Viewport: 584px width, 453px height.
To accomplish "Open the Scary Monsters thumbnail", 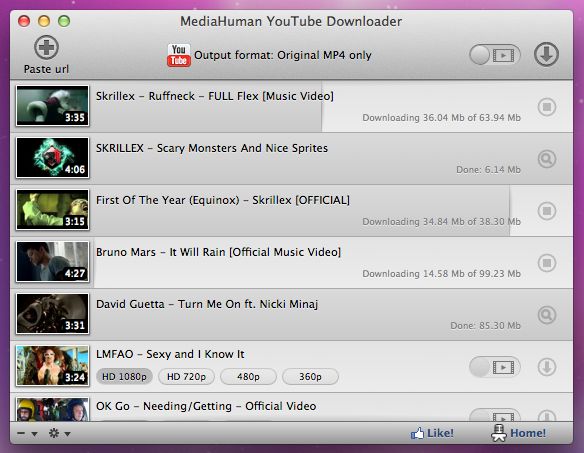I will coord(53,158).
